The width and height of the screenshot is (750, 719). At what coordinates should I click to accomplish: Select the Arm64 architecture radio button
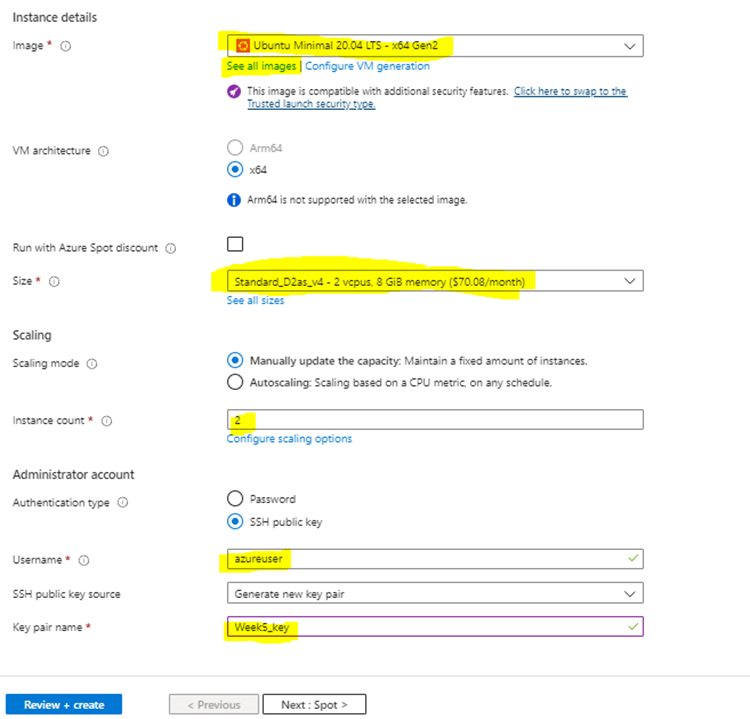click(235, 148)
